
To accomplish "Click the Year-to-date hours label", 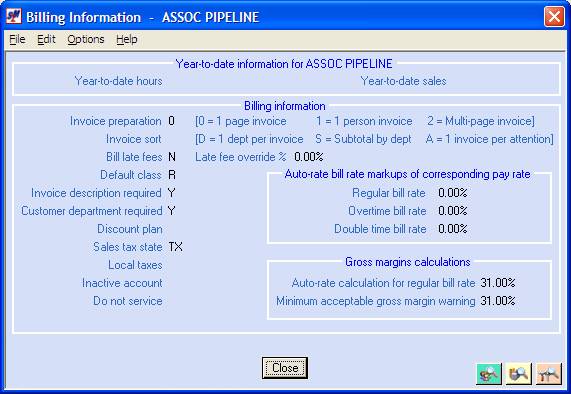I will click(118, 81).
